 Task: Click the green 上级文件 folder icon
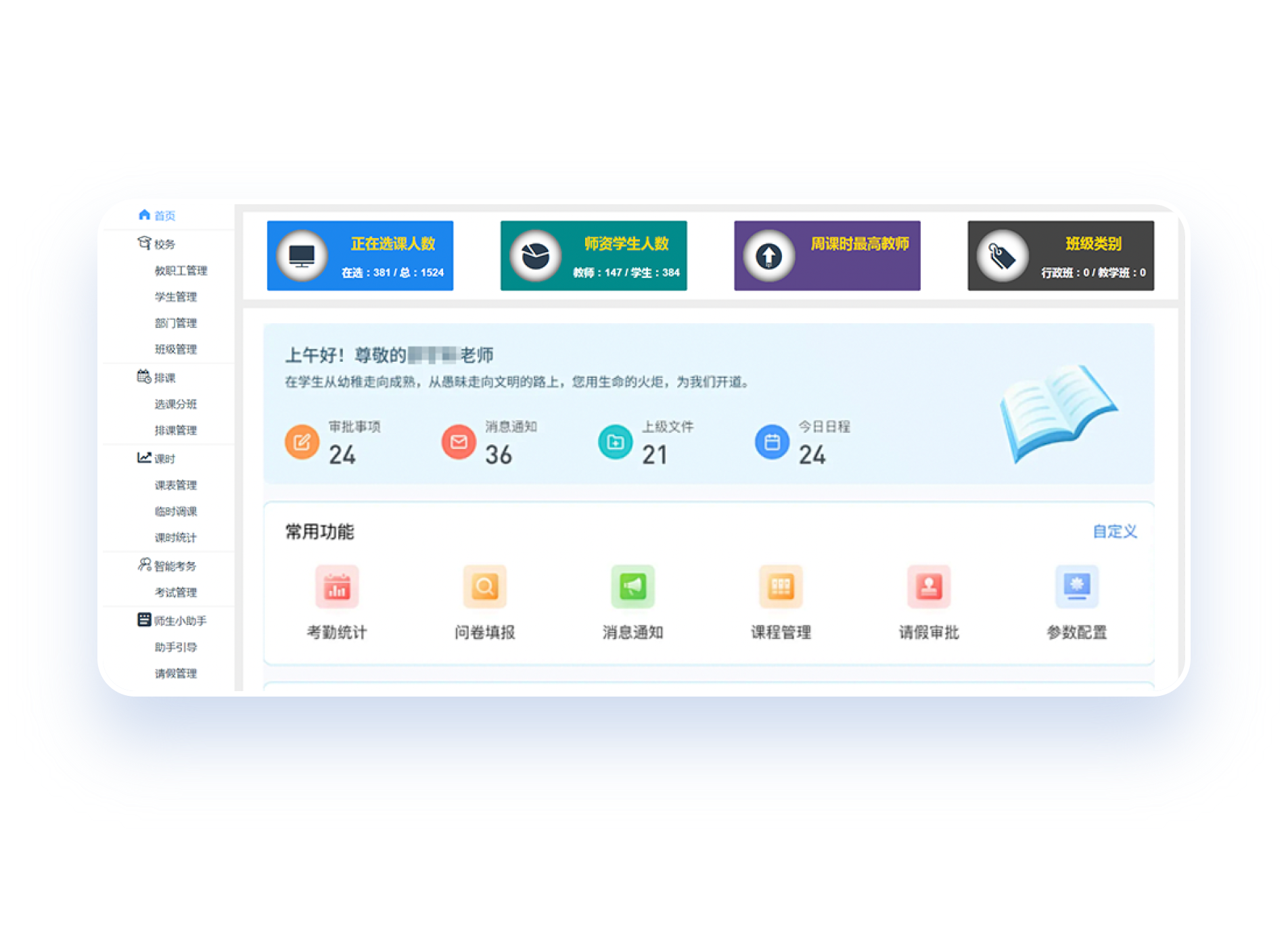click(x=615, y=442)
